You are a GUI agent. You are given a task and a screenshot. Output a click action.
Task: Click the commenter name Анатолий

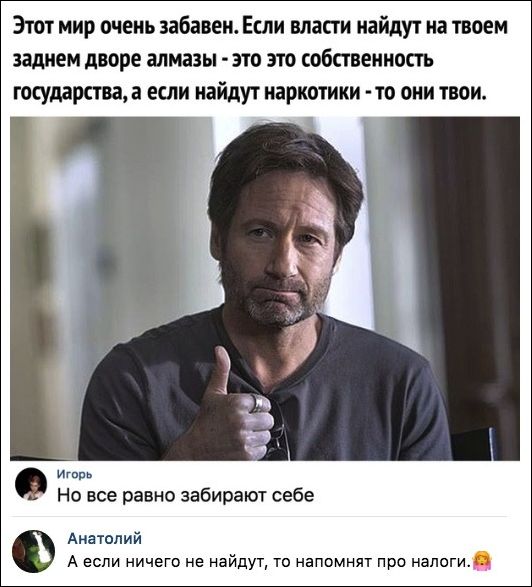pos(105,538)
